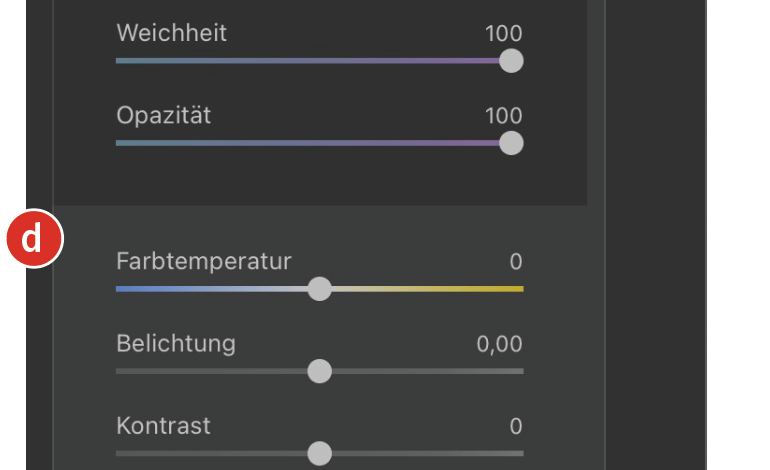The width and height of the screenshot is (770, 470).
Task: Click the Weichheit value field showing 100
Action: (x=503, y=33)
